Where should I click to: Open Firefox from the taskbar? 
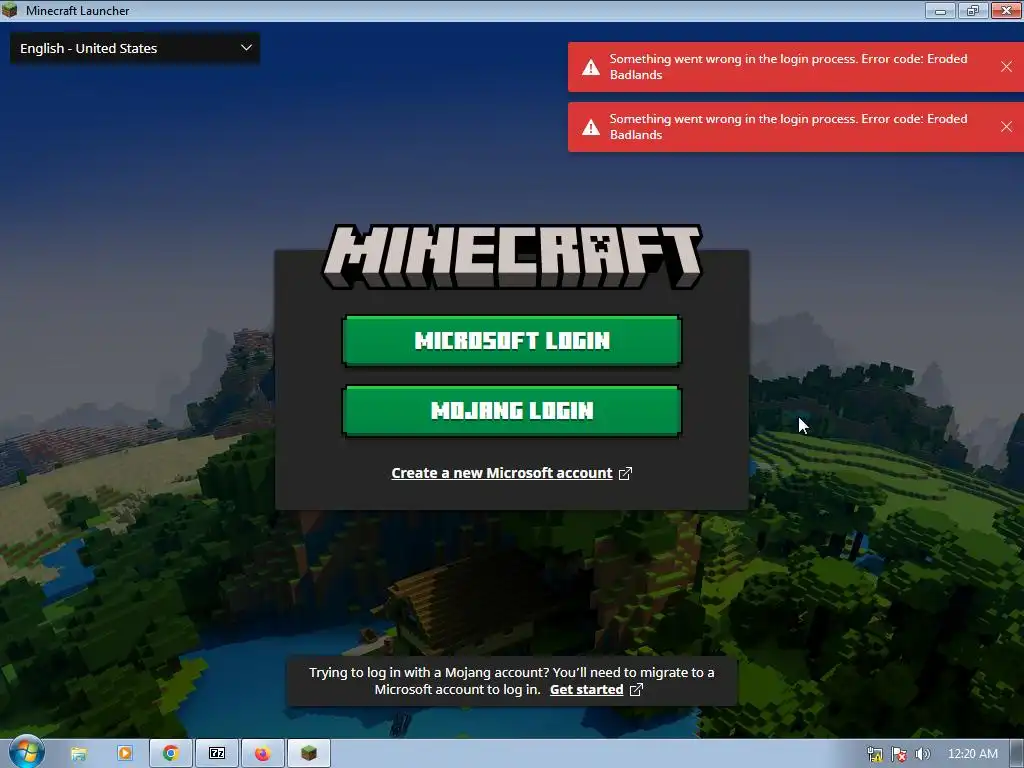(263, 754)
